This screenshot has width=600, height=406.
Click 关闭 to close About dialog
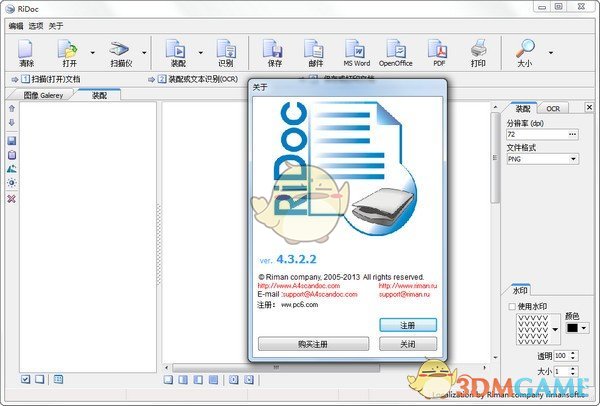pos(408,344)
